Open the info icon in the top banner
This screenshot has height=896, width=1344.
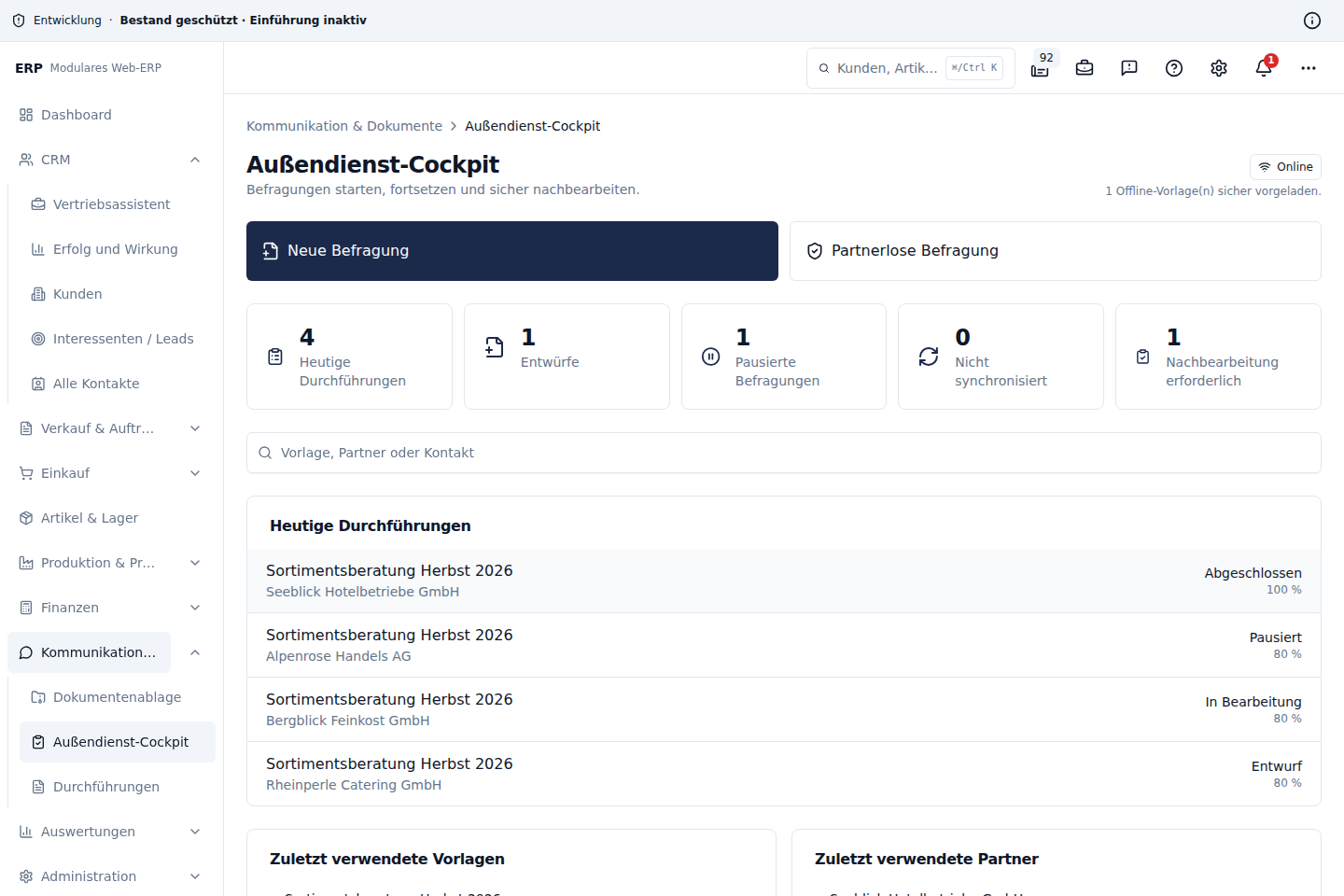1312,21
